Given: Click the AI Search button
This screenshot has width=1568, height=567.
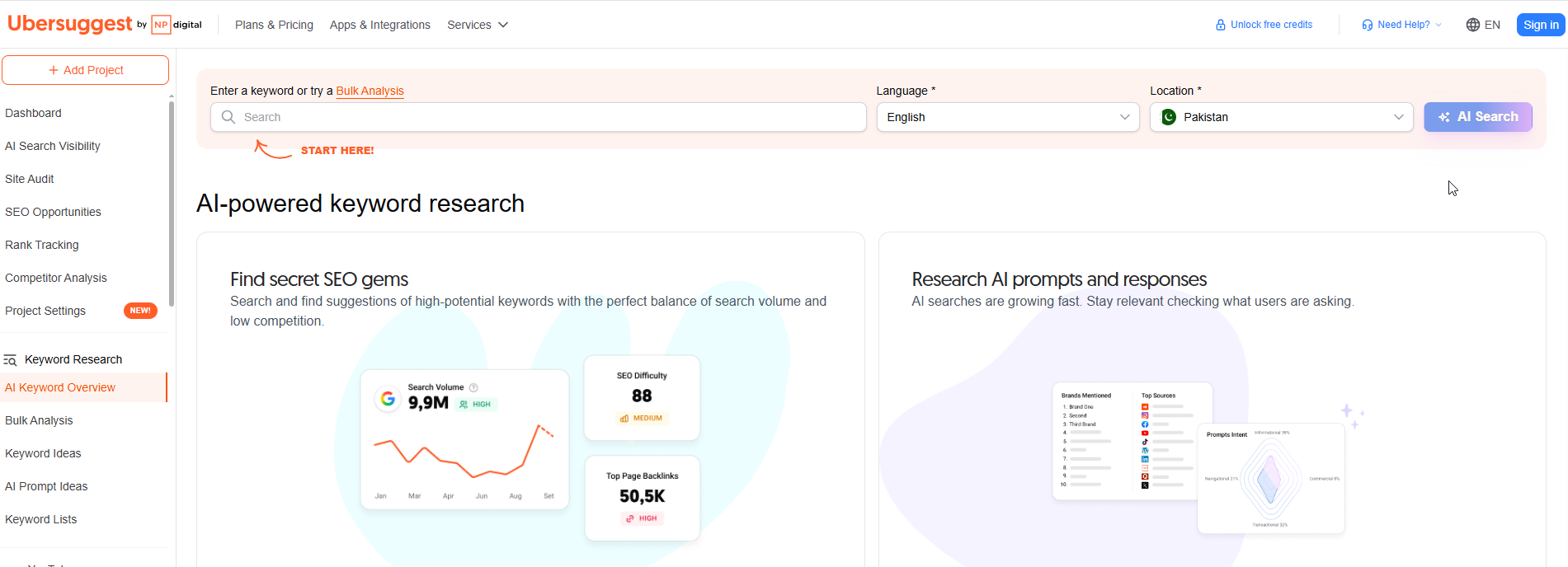Looking at the screenshot, I should [x=1478, y=117].
